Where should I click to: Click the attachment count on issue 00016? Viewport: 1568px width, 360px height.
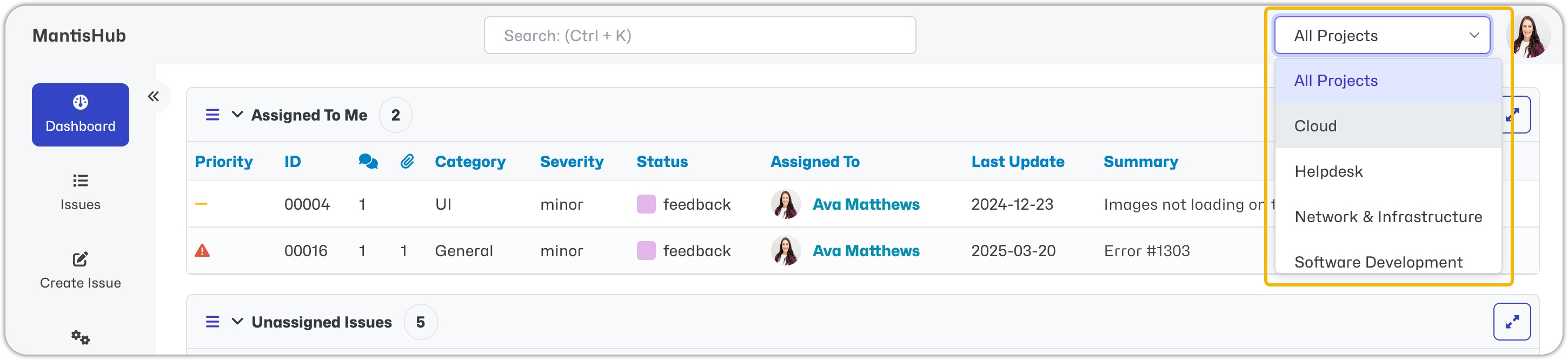pos(403,251)
